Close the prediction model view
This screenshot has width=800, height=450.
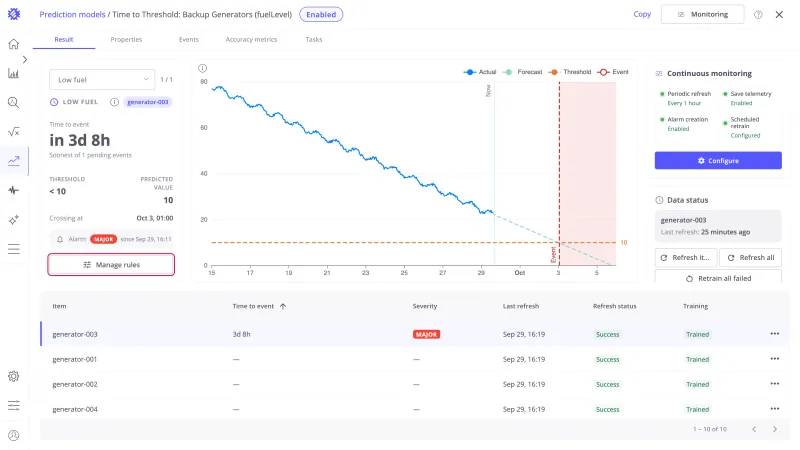click(x=779, y=15)
